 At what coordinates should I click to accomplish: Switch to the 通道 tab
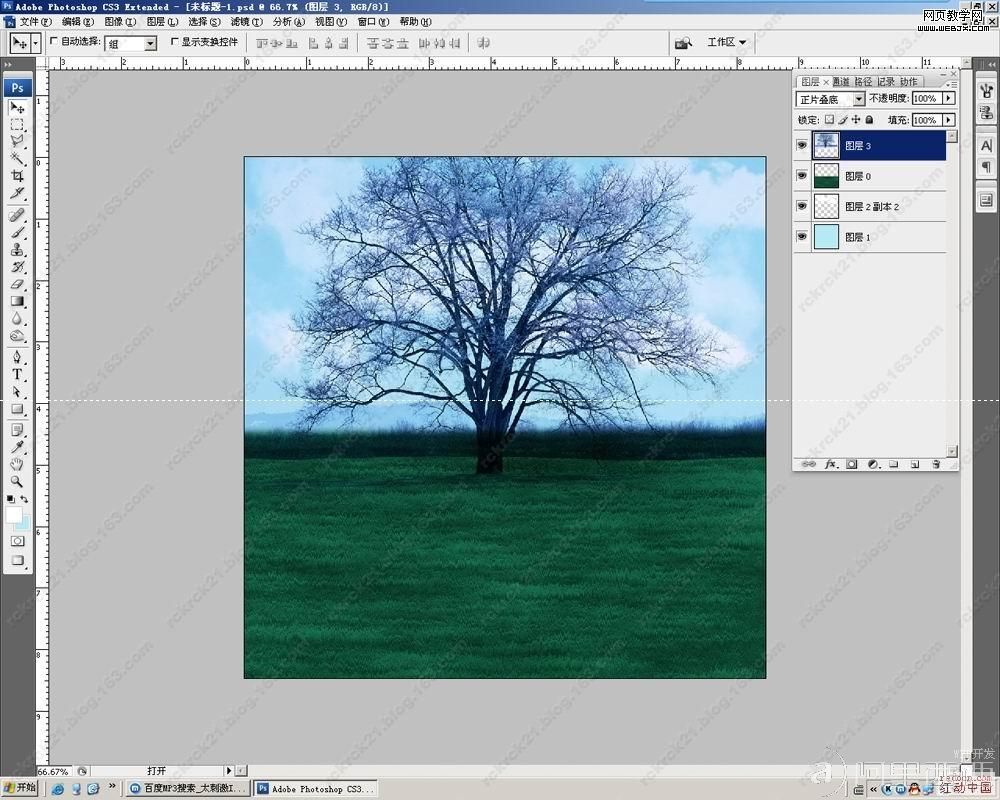click(x=841, y=82)
